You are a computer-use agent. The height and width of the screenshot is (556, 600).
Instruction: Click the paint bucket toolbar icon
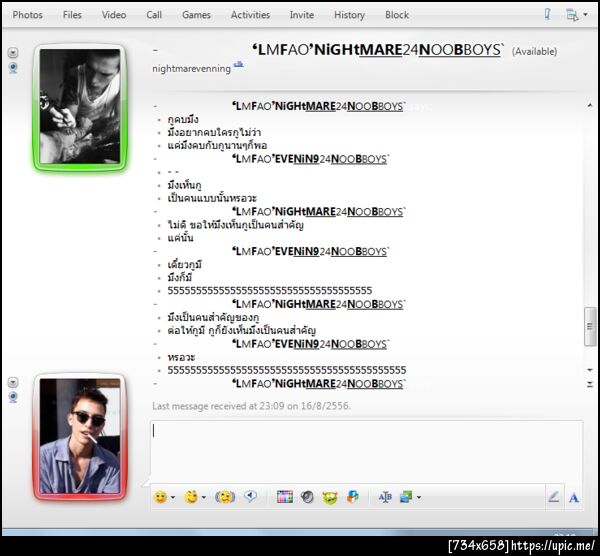[352, 497]
